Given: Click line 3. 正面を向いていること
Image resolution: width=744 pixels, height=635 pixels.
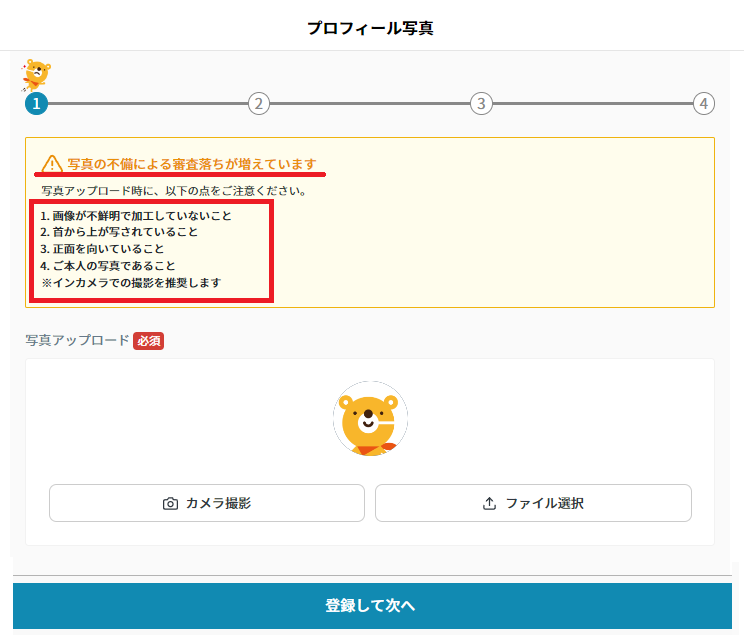Looking at the screenshot, I should 102,249.
